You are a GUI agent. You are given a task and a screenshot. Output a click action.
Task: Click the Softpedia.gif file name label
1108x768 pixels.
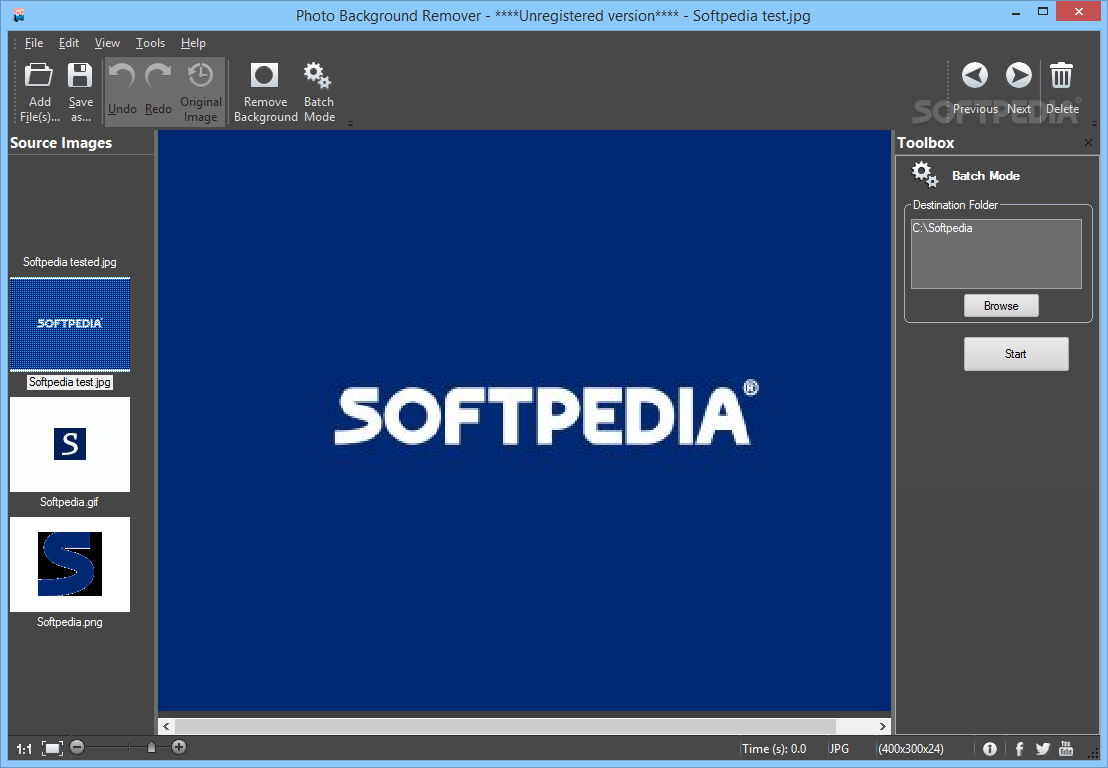point(69,502)
